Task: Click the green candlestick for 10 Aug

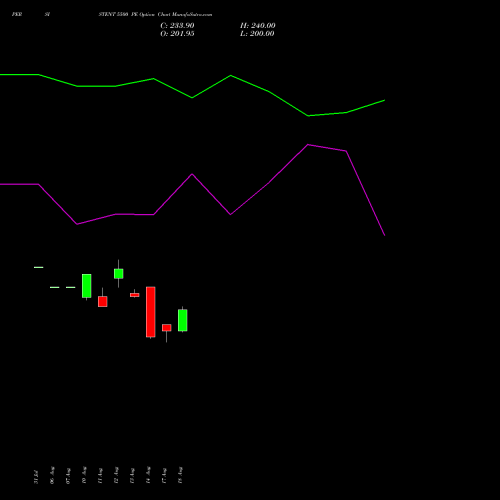Action: 87,286
